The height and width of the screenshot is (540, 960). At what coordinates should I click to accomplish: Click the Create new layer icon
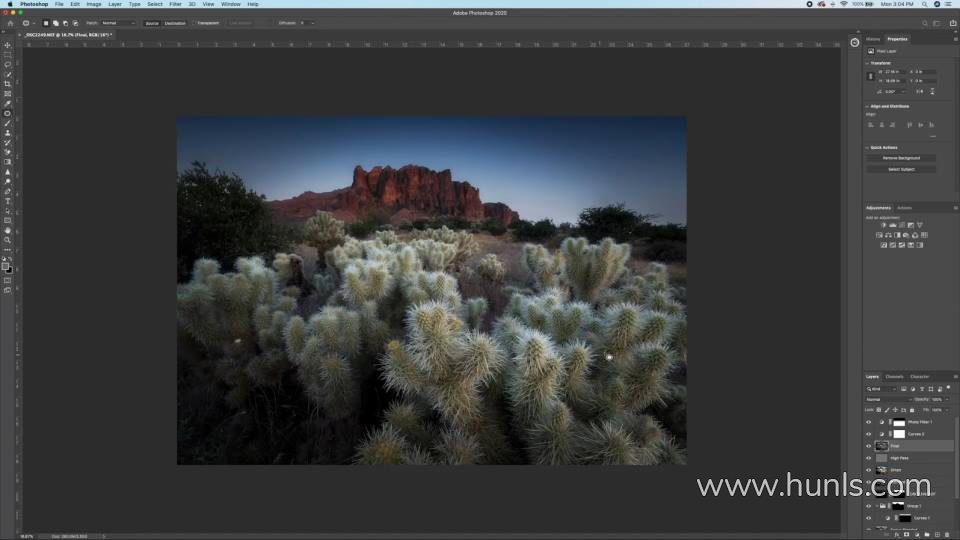tap(937, 534)
